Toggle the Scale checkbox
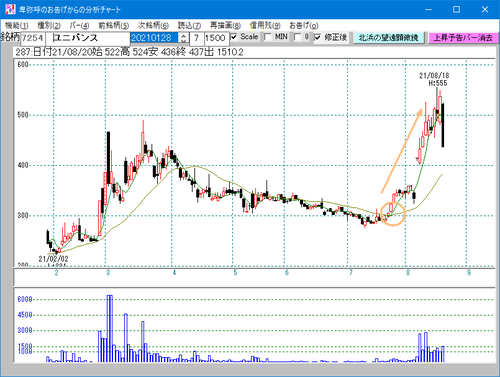The width and height of the screenshot is (500, 377). [x=234, y=37]
